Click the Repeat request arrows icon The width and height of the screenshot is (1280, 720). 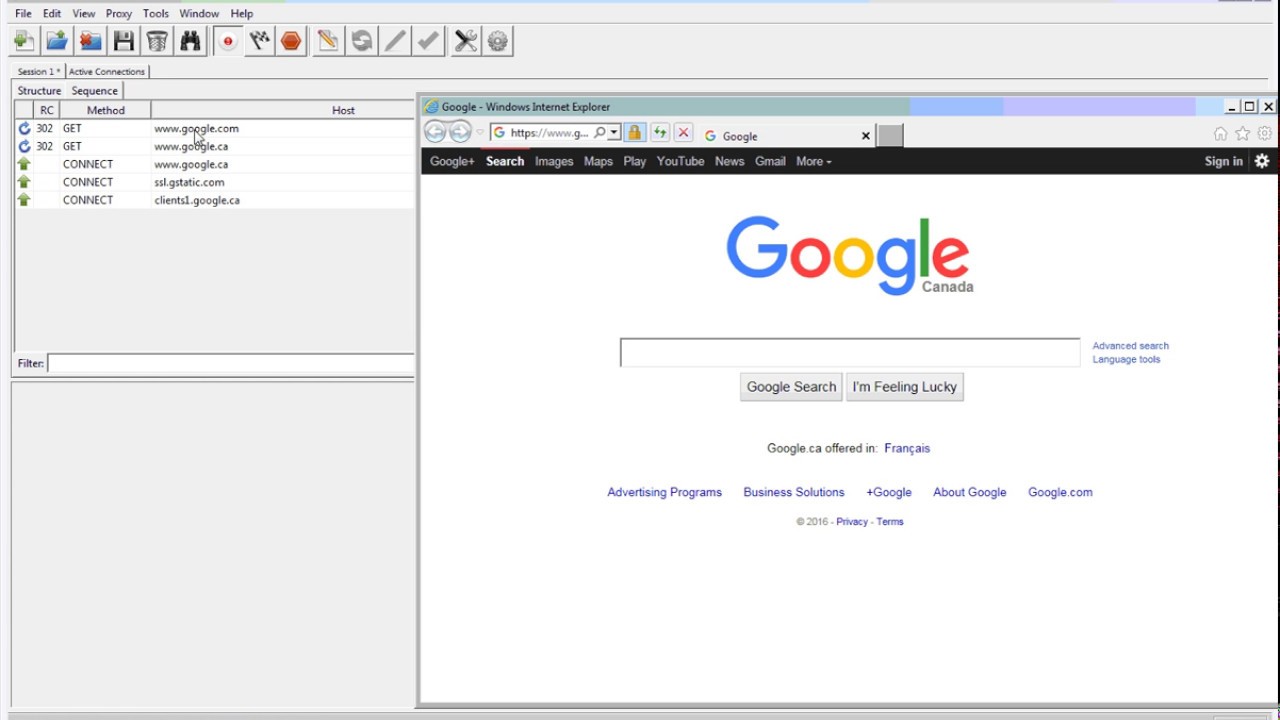click(x=362, y=41)
